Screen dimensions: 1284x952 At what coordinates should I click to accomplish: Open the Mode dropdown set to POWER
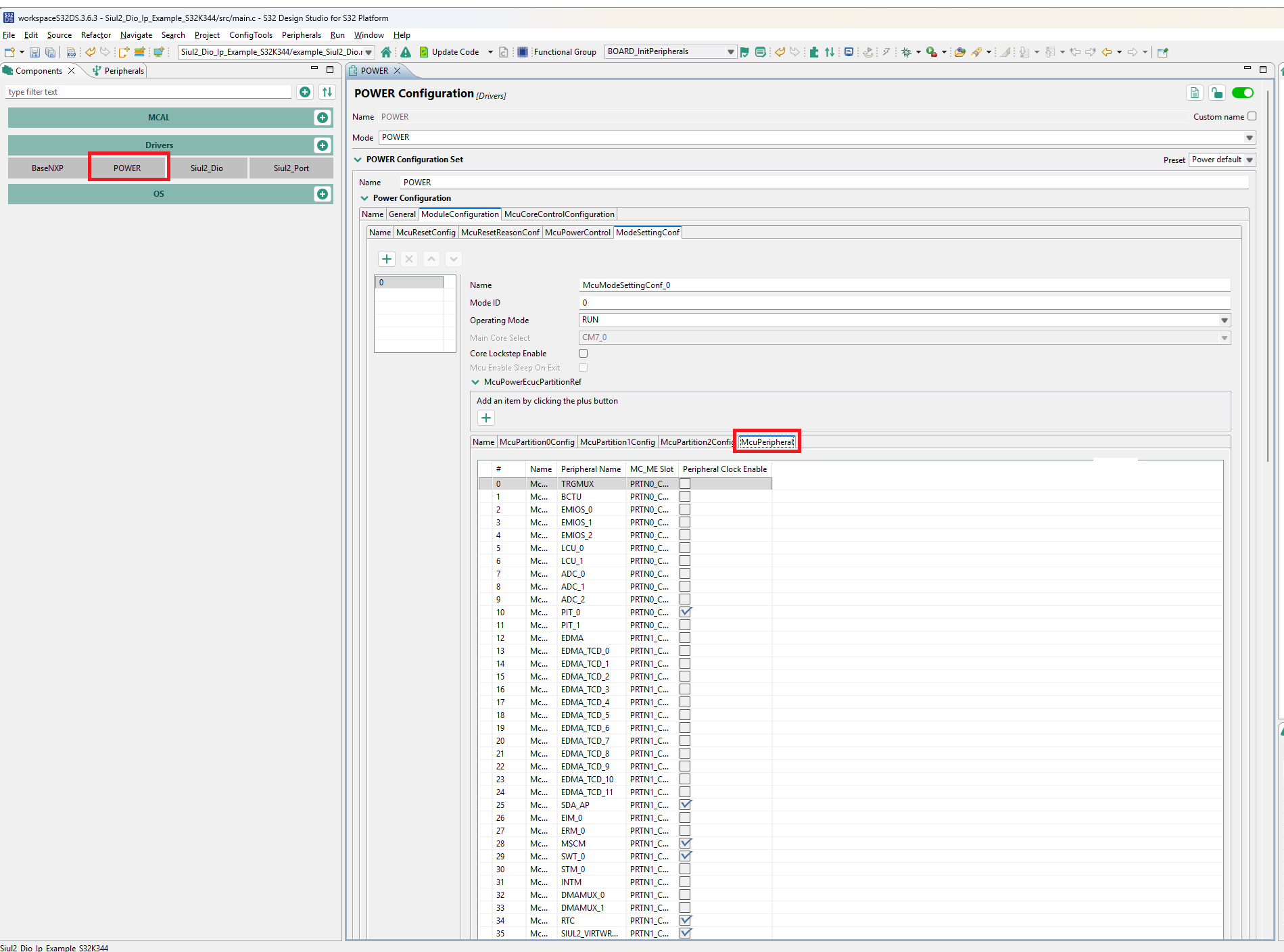tap(817, 137)
